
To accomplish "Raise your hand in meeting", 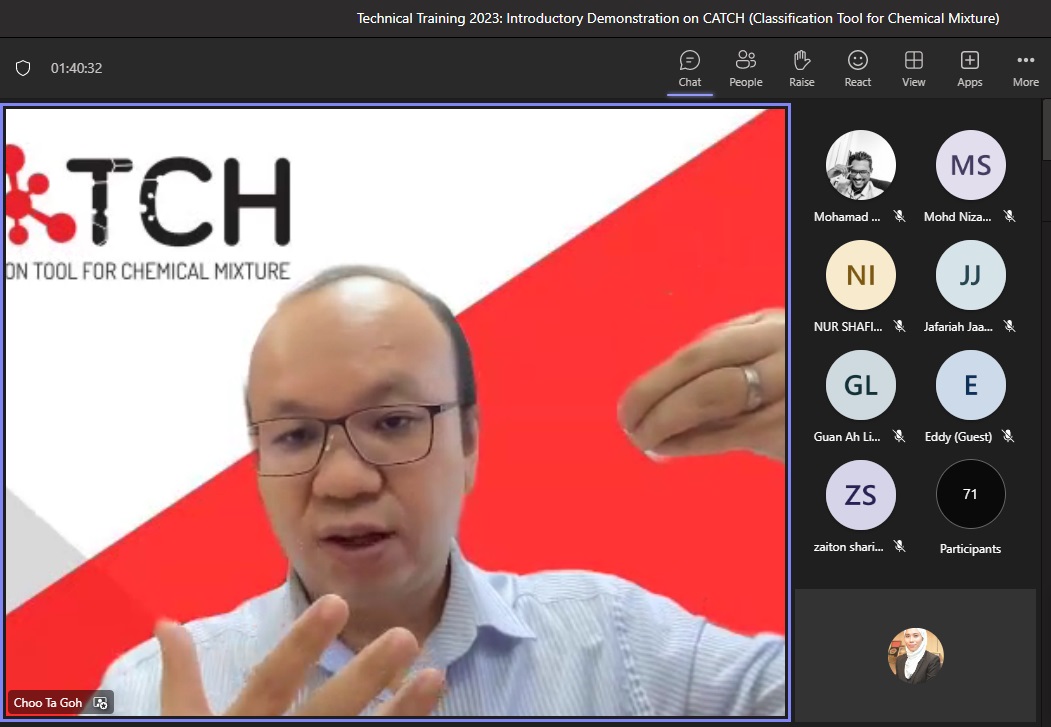I will tap(801, 69).
